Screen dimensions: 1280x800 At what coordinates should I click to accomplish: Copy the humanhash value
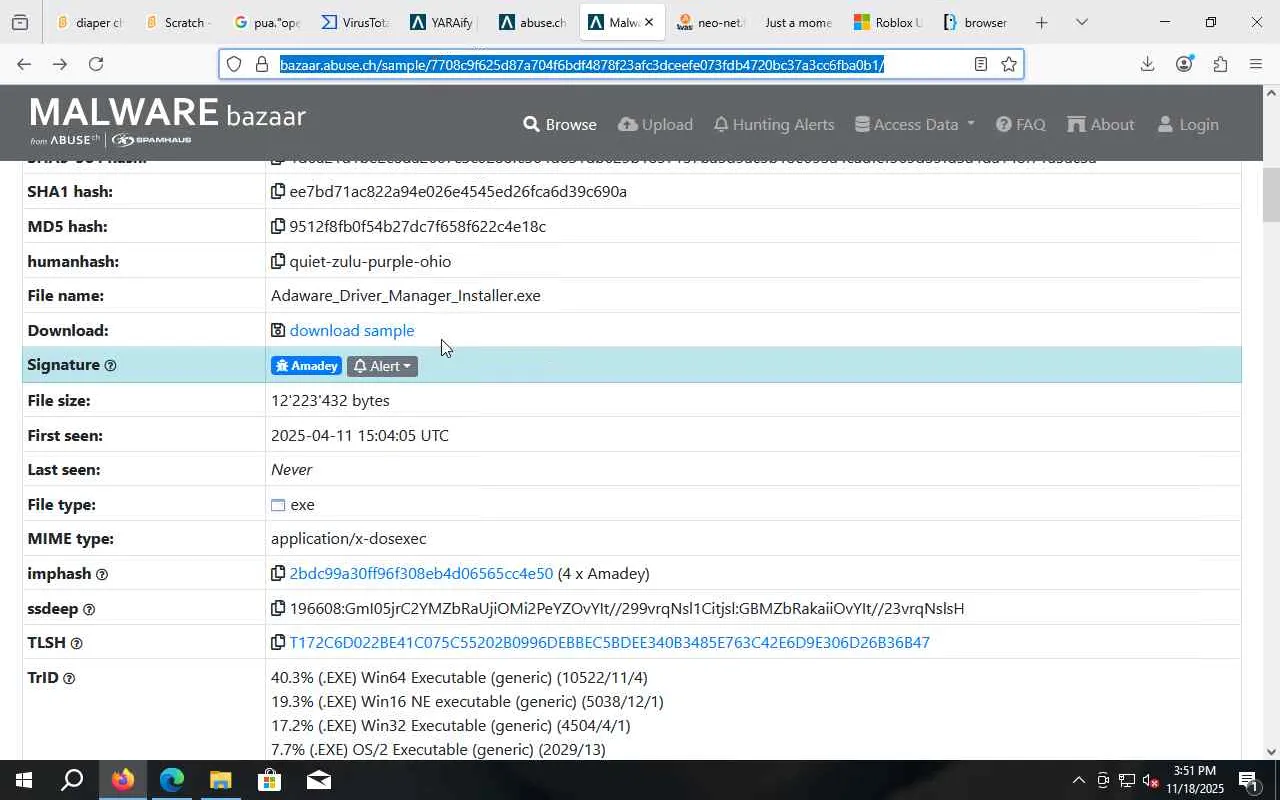tap(278, 261)
